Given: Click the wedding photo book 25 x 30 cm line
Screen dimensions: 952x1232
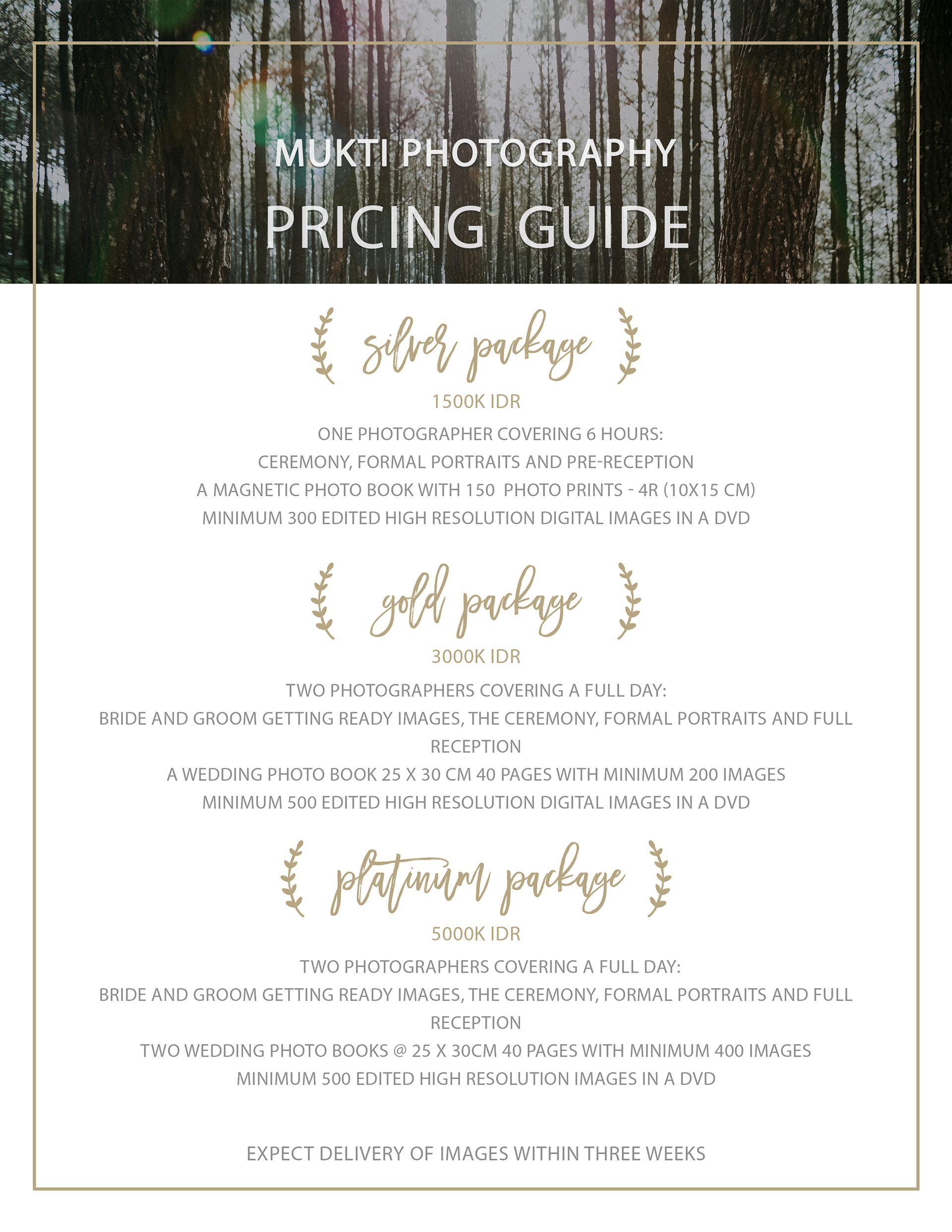Looking at the screenshot, I should (476, 774).
